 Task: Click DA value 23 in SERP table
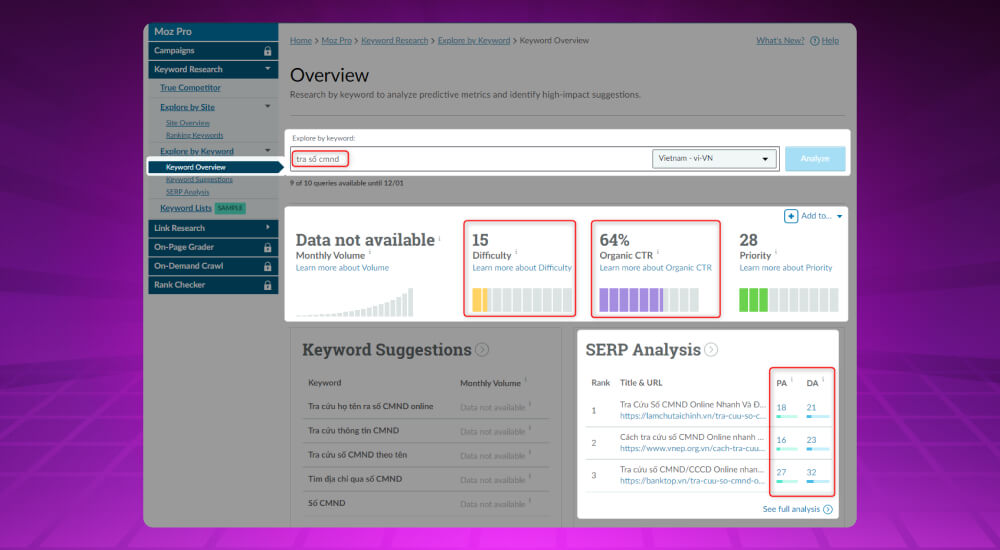pos(811,440)
